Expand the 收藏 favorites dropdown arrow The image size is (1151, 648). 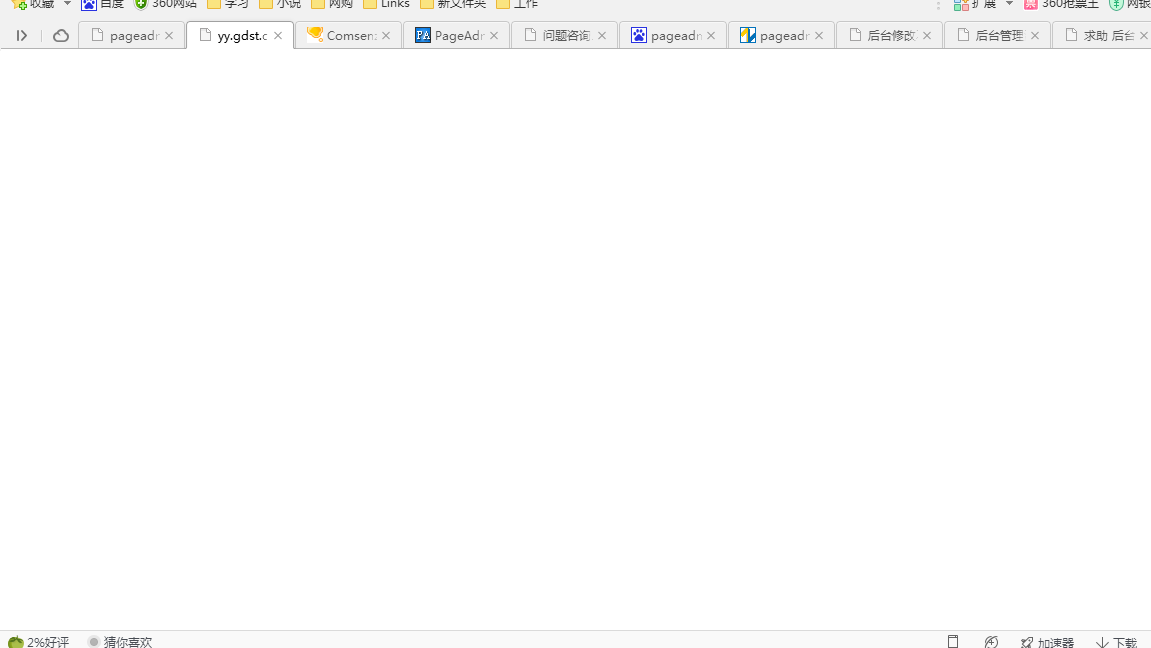tap(68, 4)
